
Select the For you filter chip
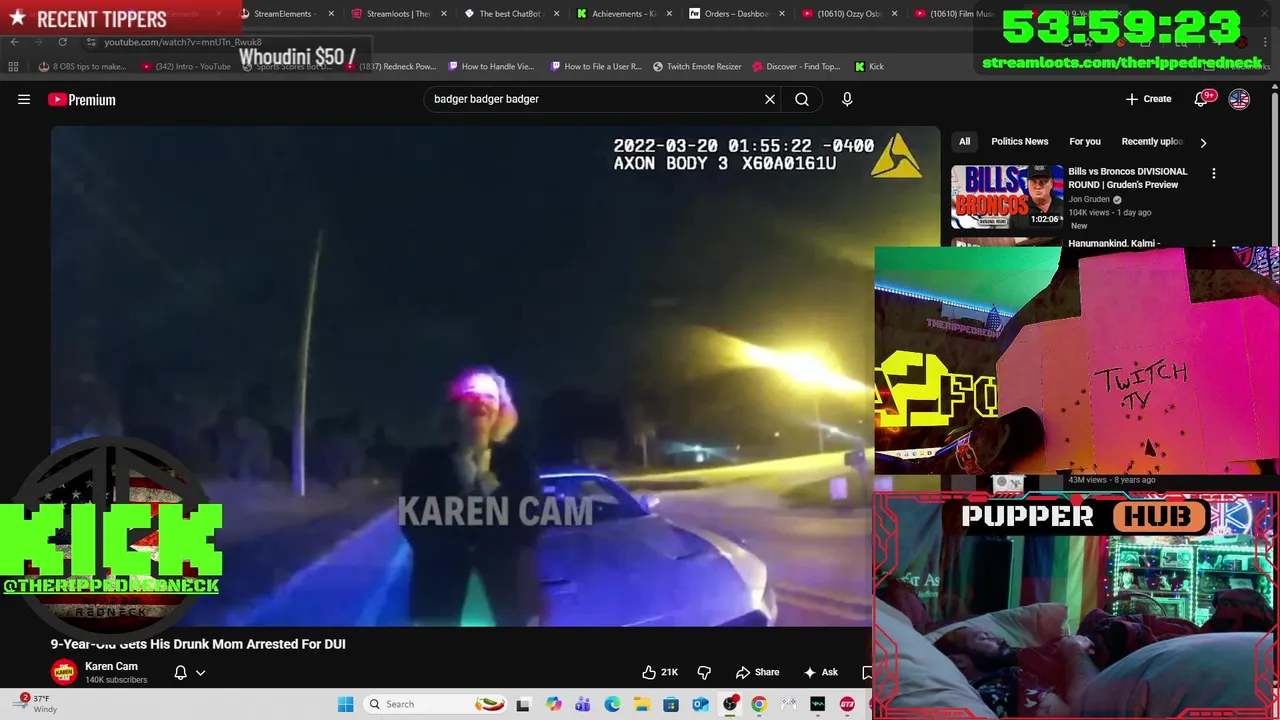[1085, 142]
